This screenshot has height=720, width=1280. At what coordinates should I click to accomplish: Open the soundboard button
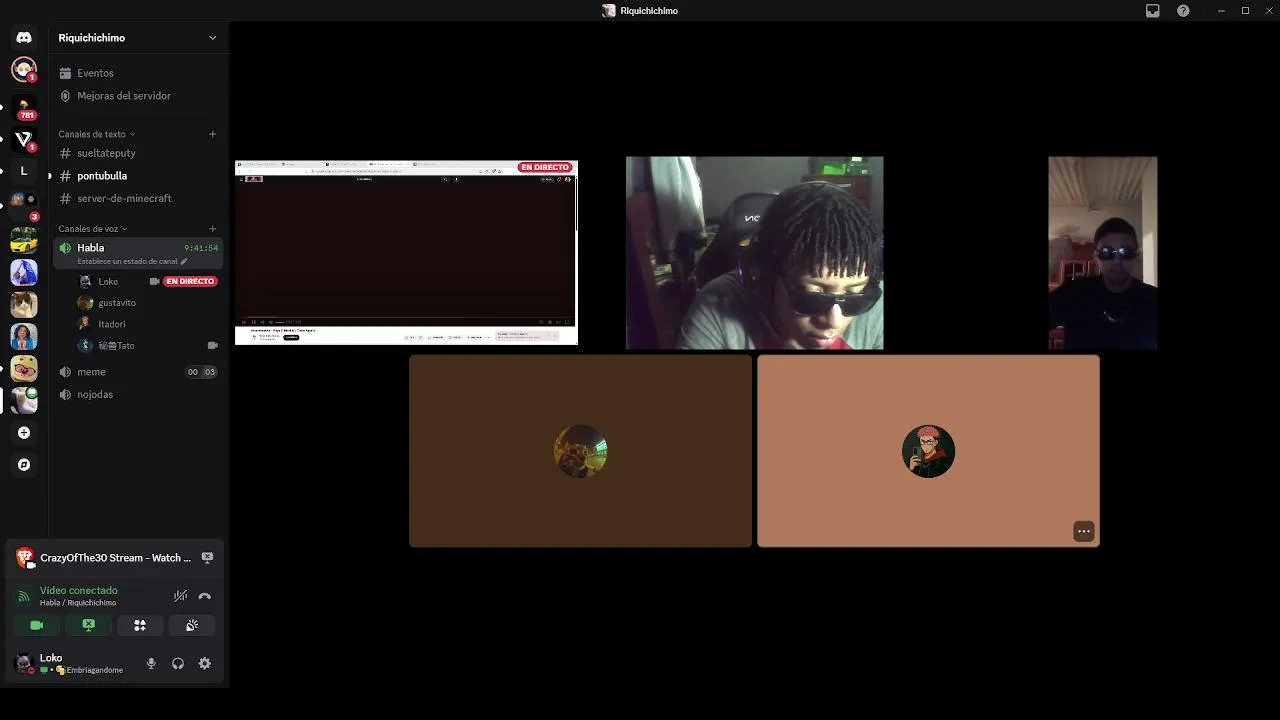192,626
